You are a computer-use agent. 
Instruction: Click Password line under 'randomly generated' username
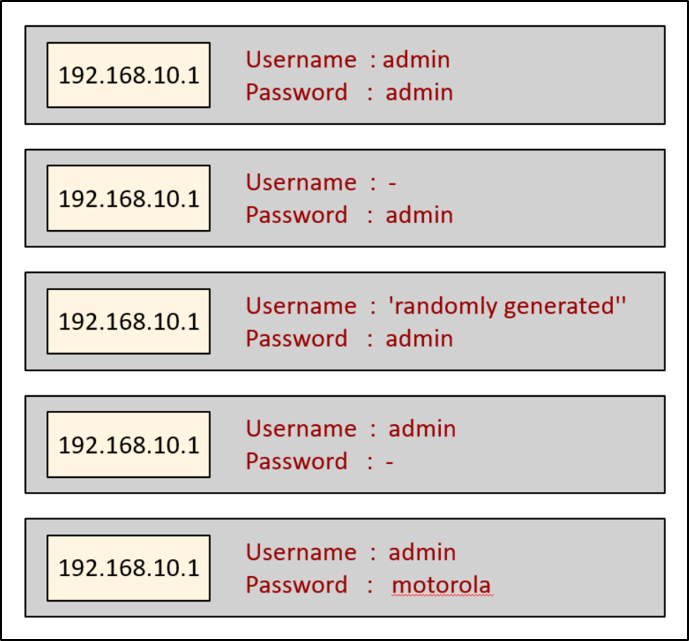tap(349, 339)
